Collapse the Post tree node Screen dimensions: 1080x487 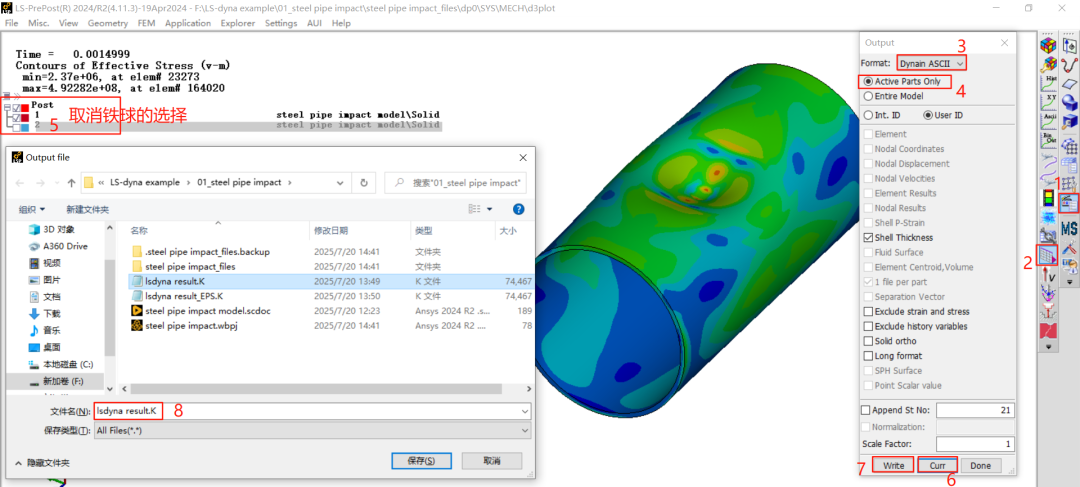coord(7,107)
